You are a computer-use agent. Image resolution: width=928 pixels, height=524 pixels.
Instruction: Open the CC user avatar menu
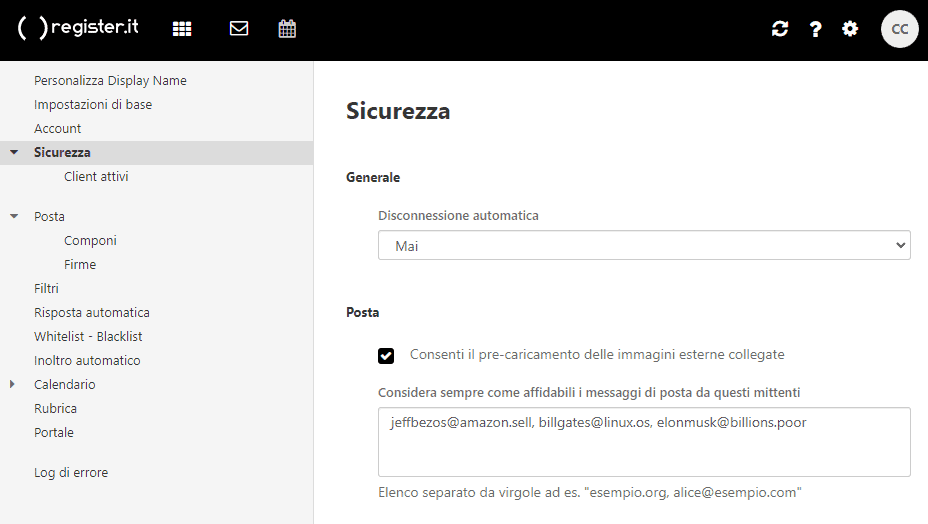[899, 29]
